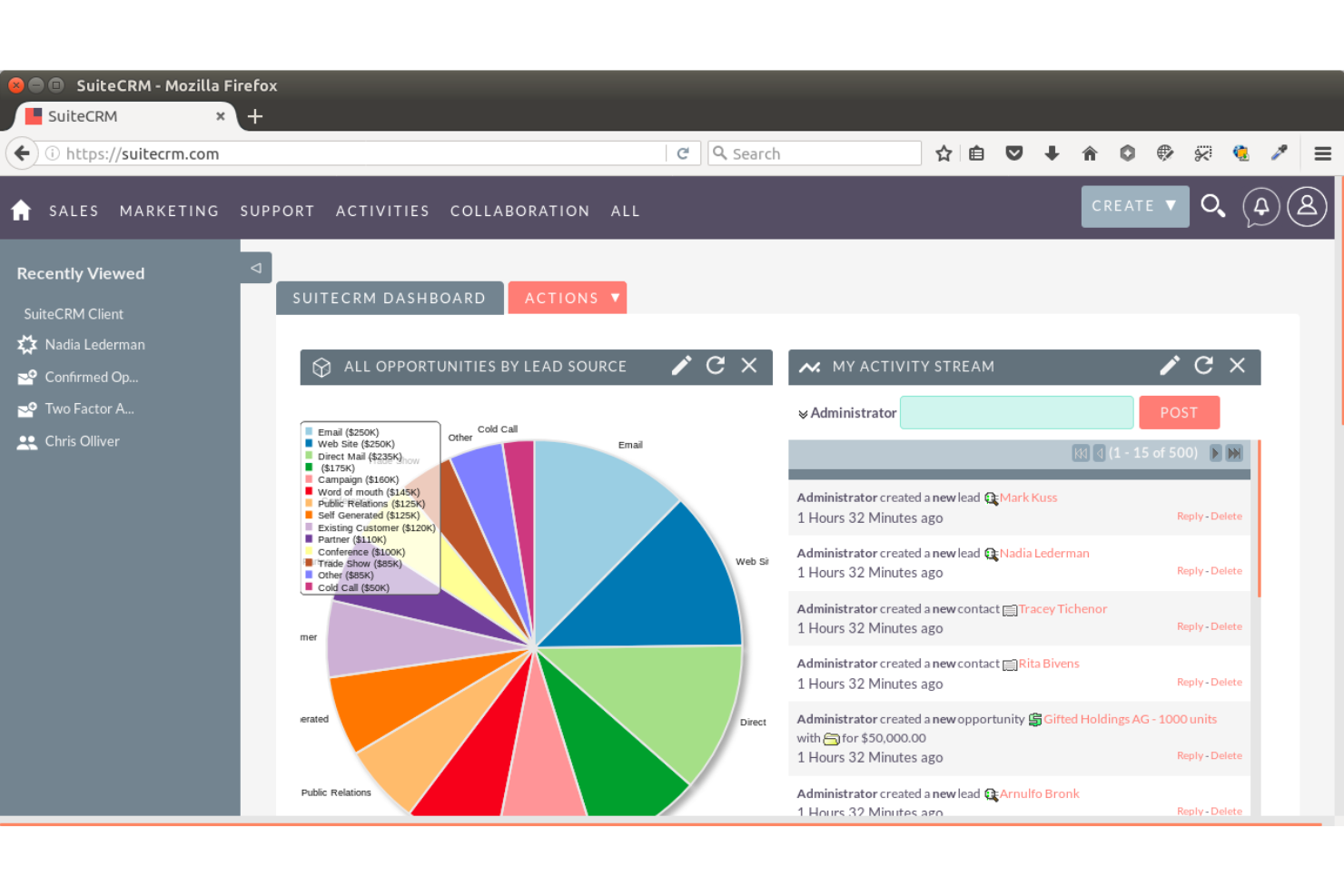The image size is (1344, 896).
Task: Open the ALL modules menu
Action: pos(625,211)
